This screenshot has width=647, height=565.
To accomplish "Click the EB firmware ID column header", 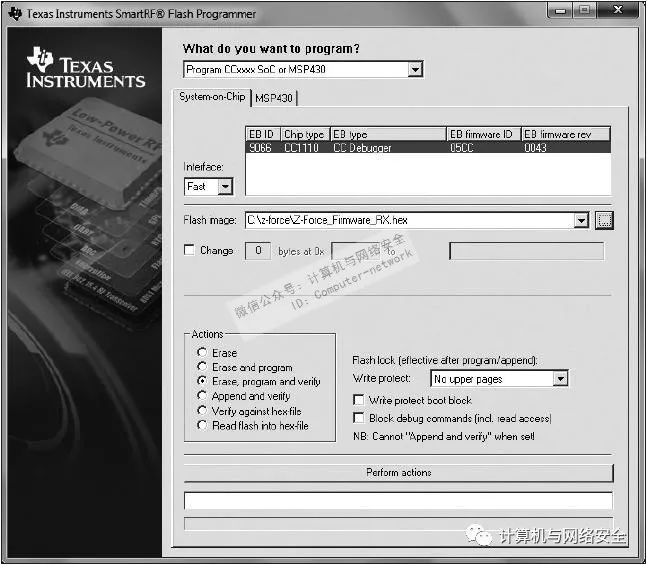I will click(484, 134).
